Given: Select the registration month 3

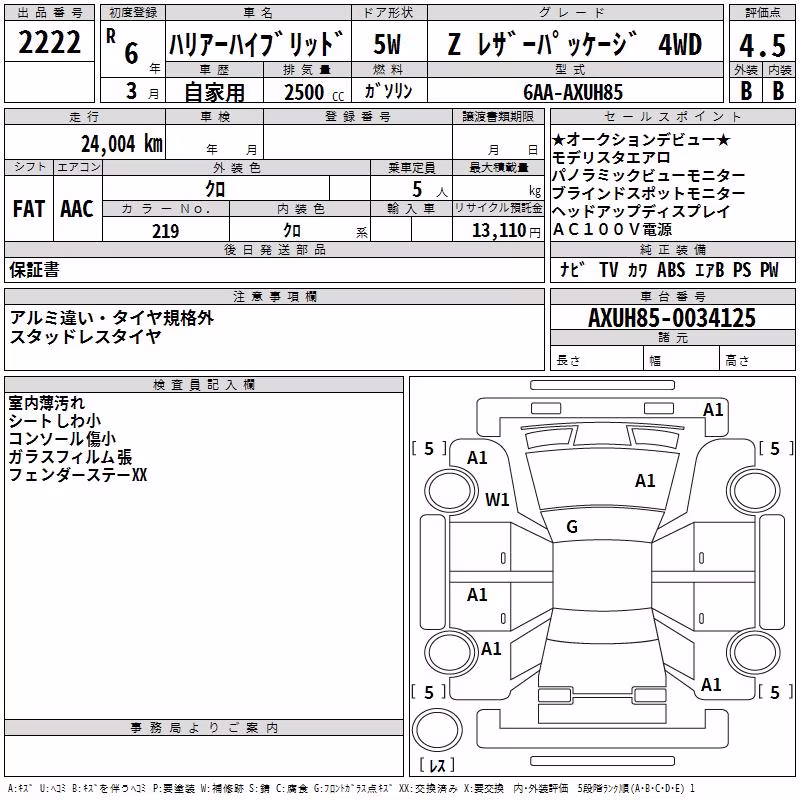Looking at the screenshot, I should 132,91.
